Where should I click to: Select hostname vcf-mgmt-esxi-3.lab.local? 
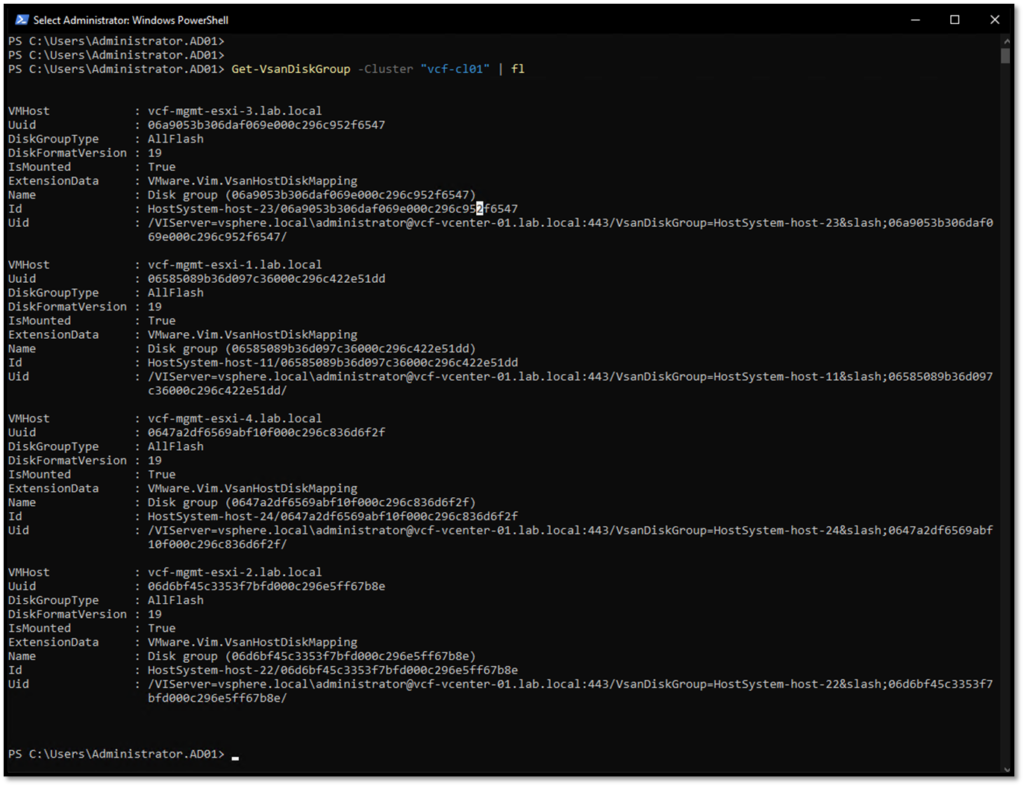click(235, 110)
